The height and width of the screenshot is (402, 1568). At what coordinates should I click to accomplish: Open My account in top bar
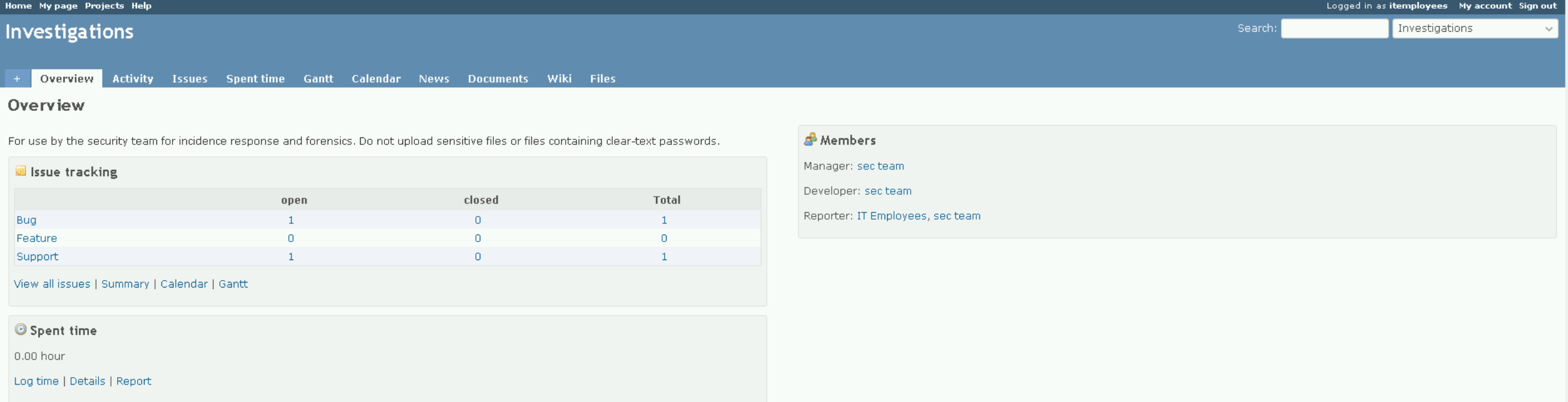pos(1485,6)
